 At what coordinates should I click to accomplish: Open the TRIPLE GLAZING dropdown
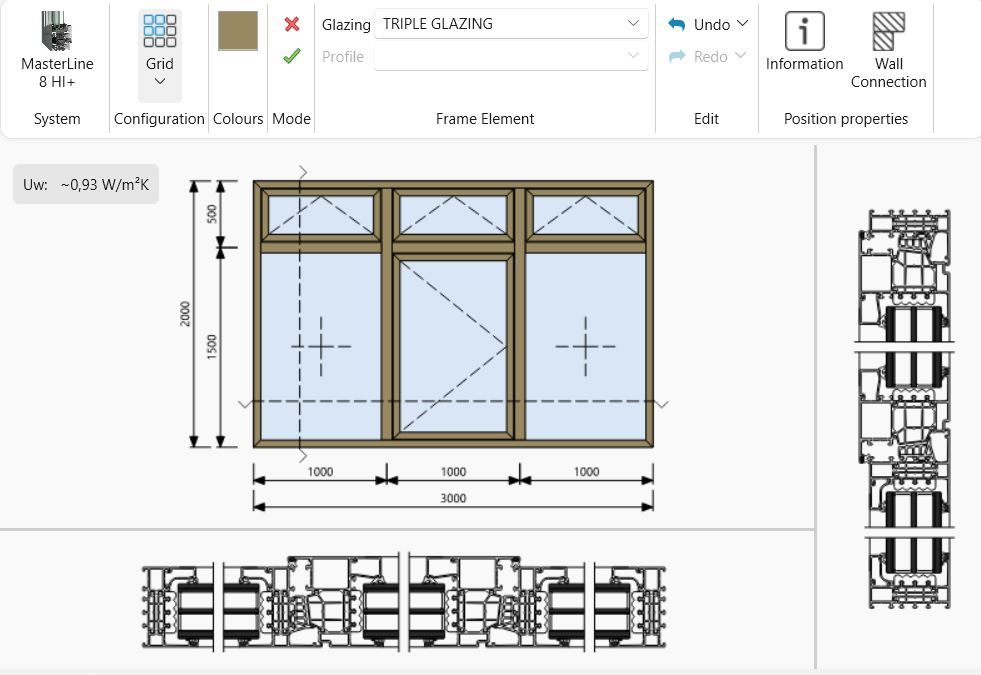[510, 24]
